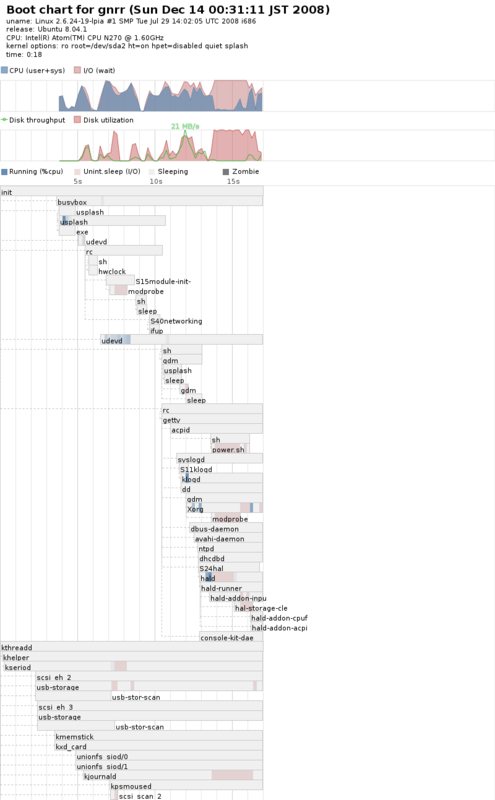
Task: Select the S11klogd process label
Action: click(x=196, y=469)
